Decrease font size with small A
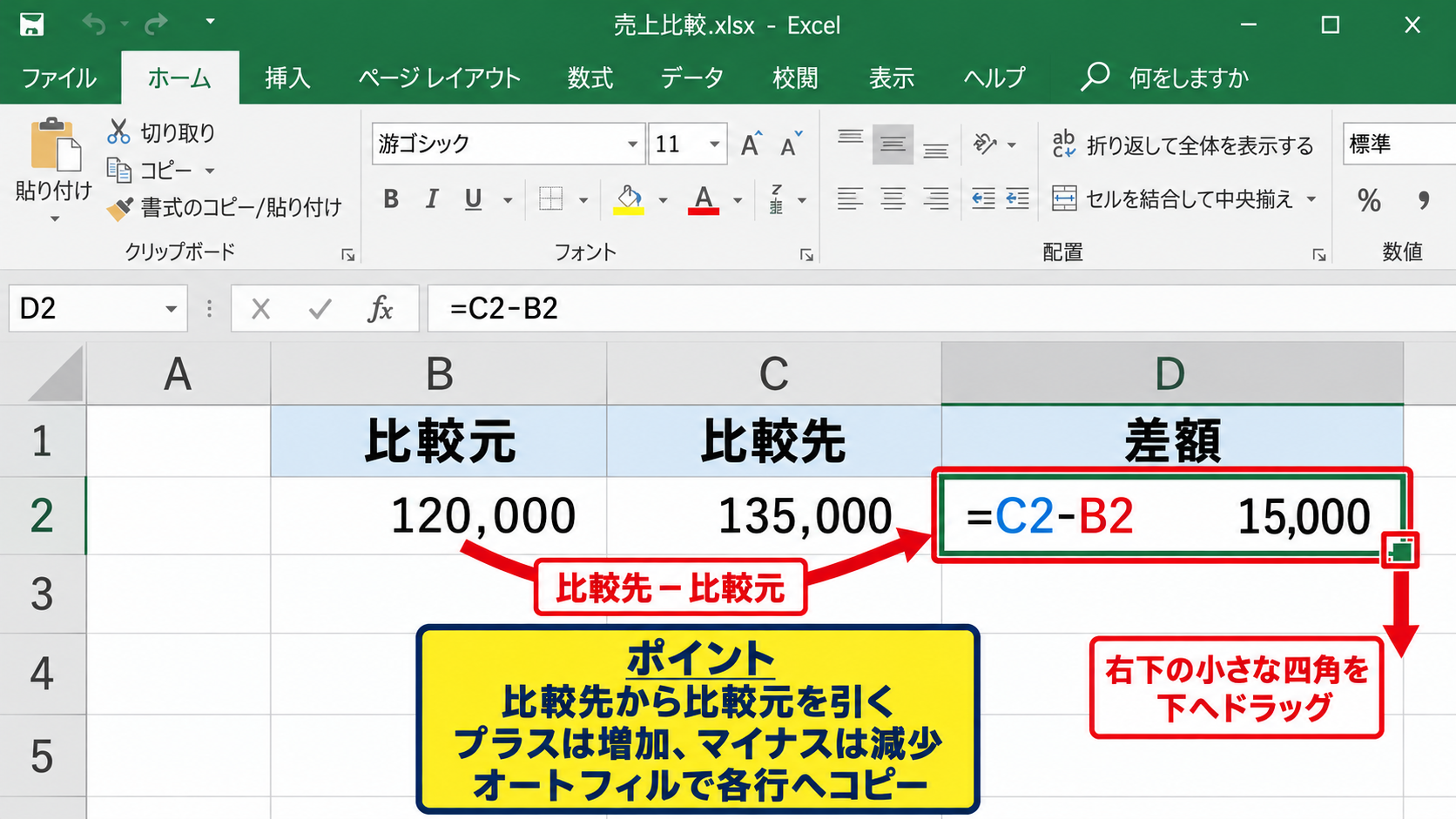Image resolution: width=1456 pixels, height=819 pixels. (x=791, y=144)
